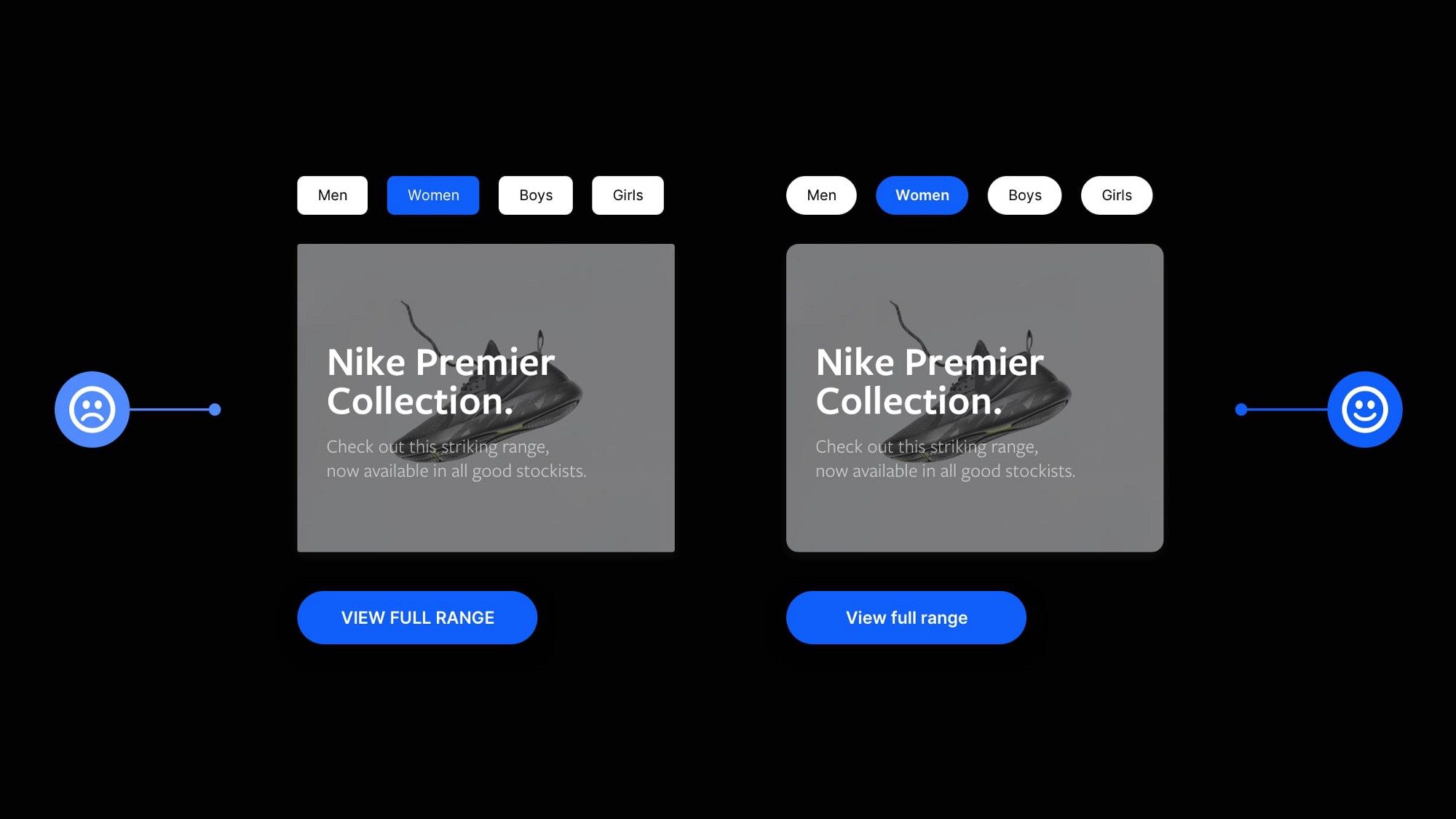The image size is (1456, 819).
Task: Click the happy face feedback icon
Action: (x=1365, y=409)
